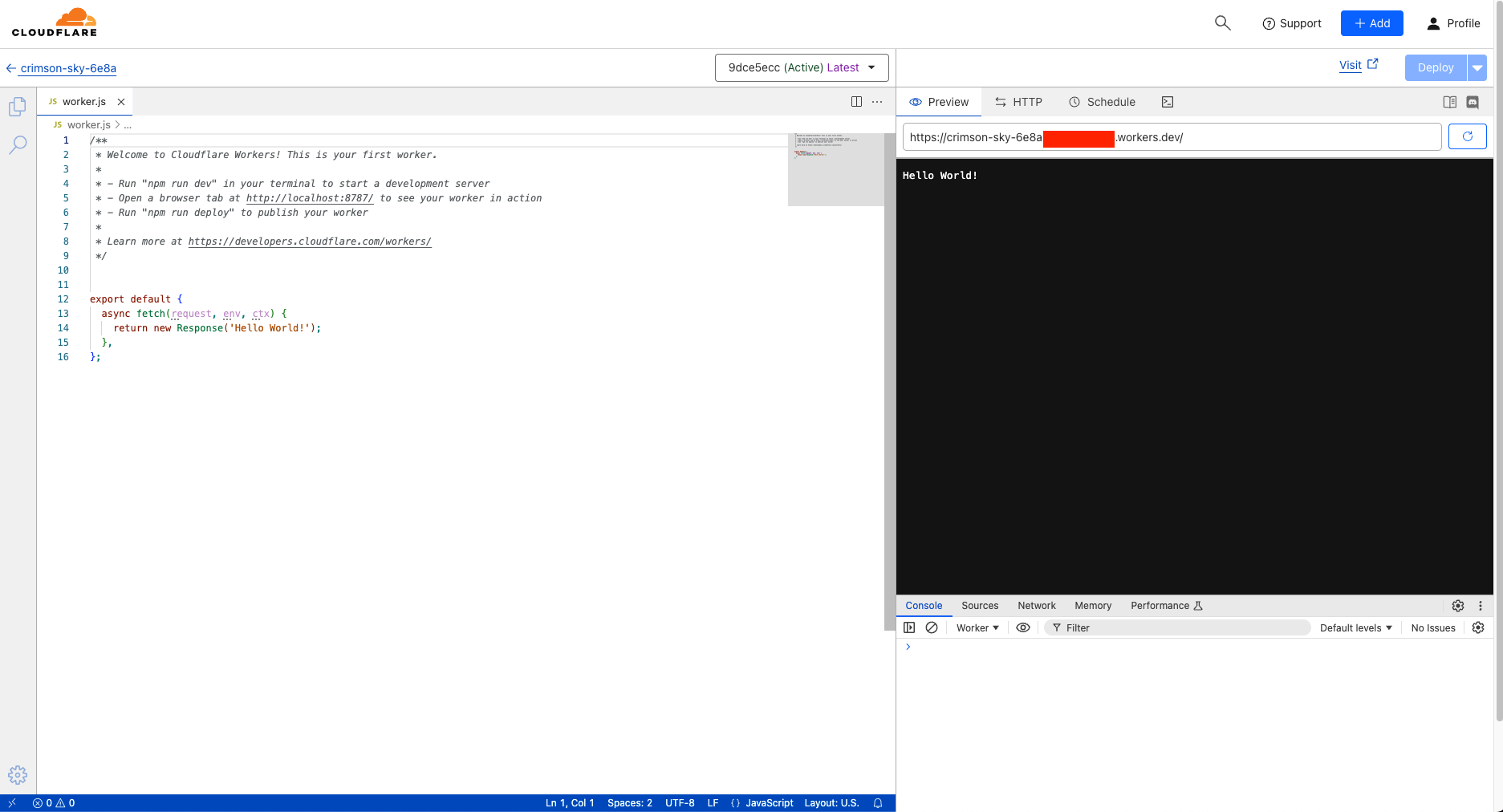The image size is (1503, 812).
Task: Click the editor minimap thumbnail
Action: 835,169
